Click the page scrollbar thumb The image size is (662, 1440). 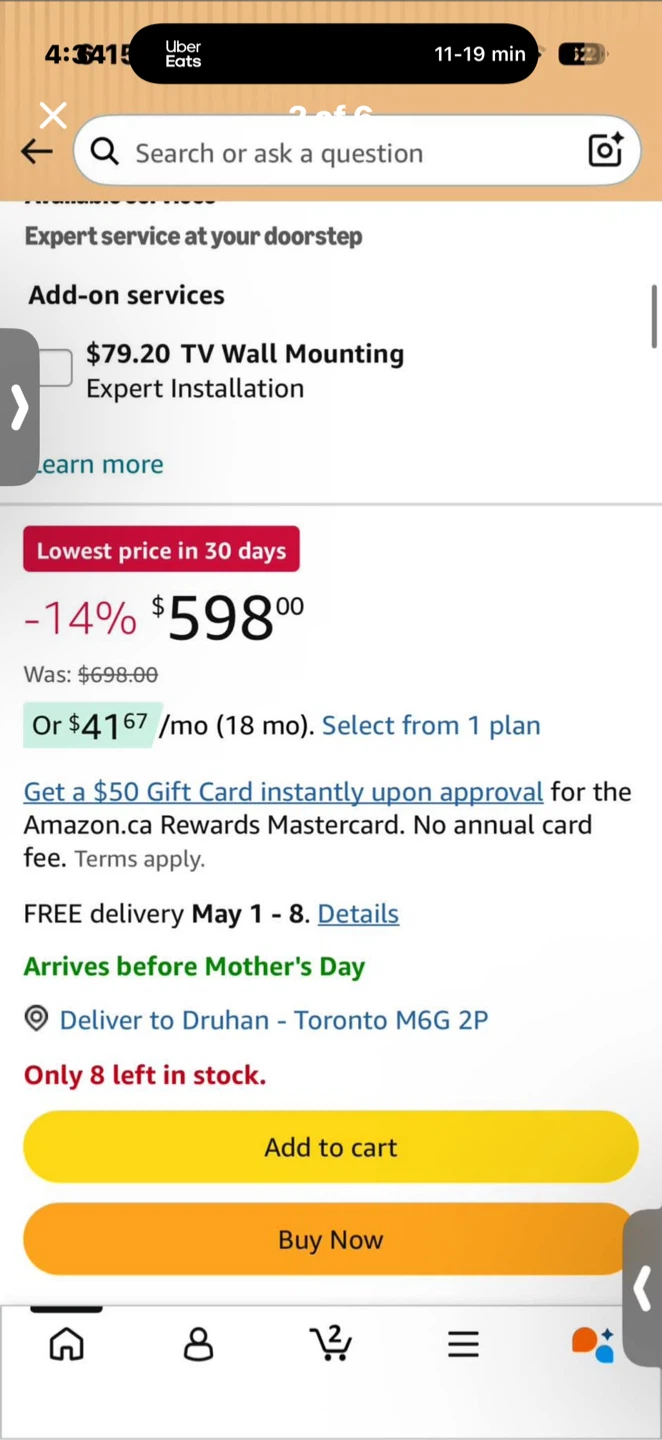(x=654, y=316)
